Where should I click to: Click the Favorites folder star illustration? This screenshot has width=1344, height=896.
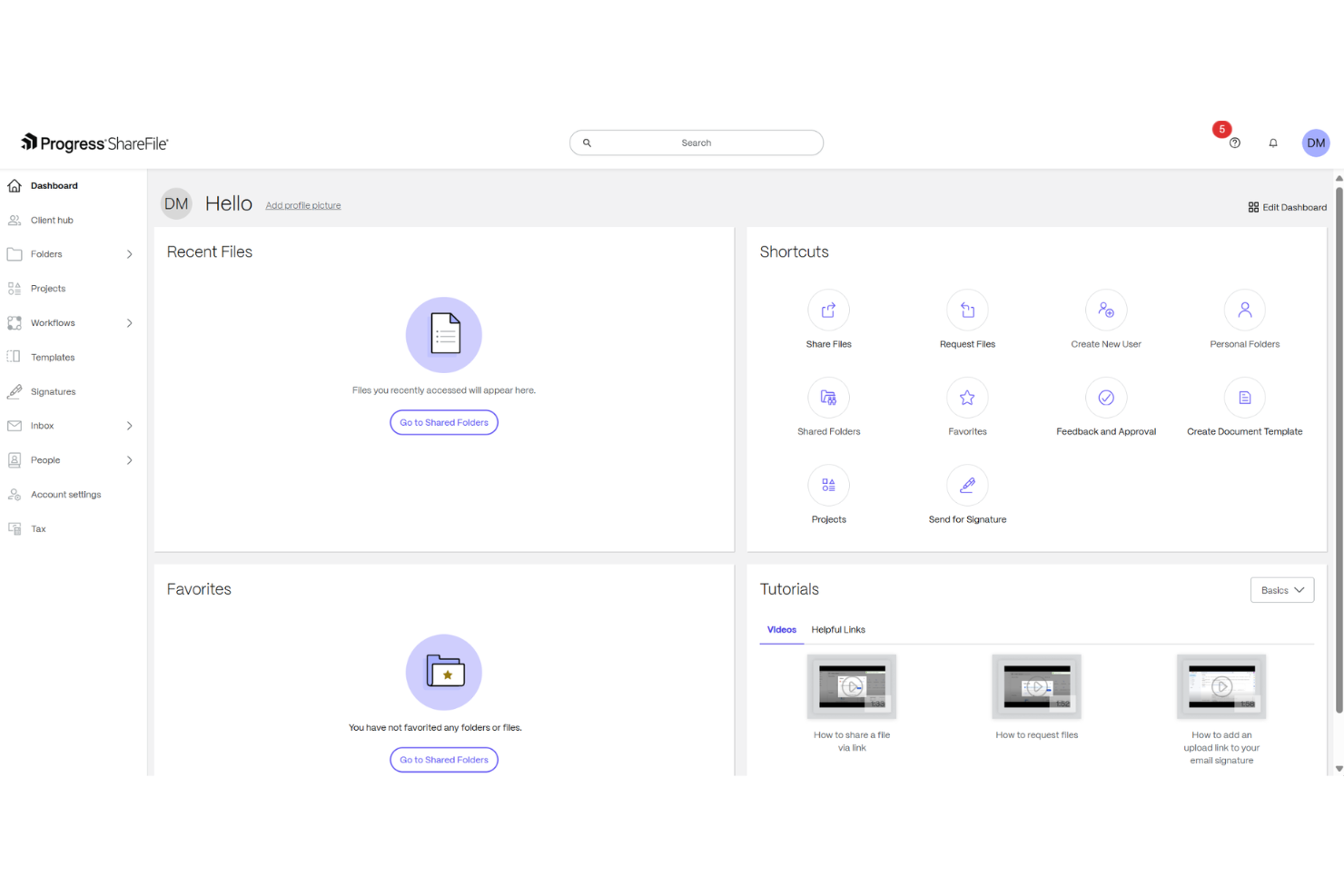coord(444,673)
